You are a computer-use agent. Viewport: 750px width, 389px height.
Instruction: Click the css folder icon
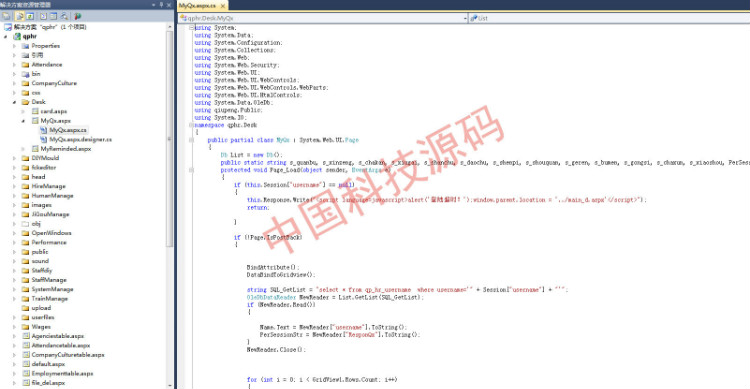click(25, 93)
